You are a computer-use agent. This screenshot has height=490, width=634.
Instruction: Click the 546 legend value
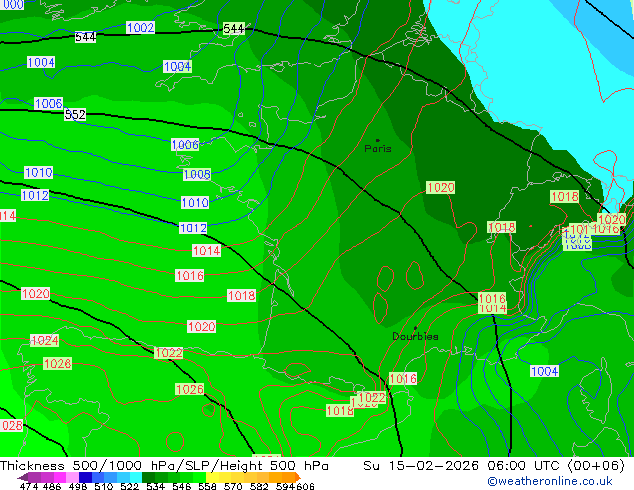click(182, 486)
